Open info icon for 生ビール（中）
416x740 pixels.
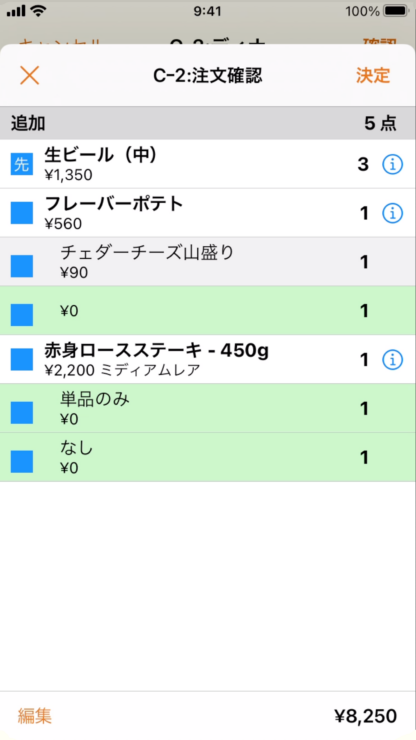(x=392, y=164)
